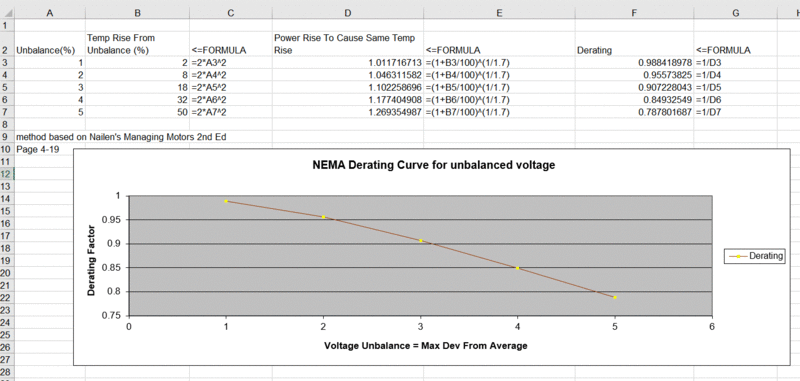Click cell with formula text '=1/D5'
Image resolution: width=800 pixels, height=381 pixels.
point(735,87)
